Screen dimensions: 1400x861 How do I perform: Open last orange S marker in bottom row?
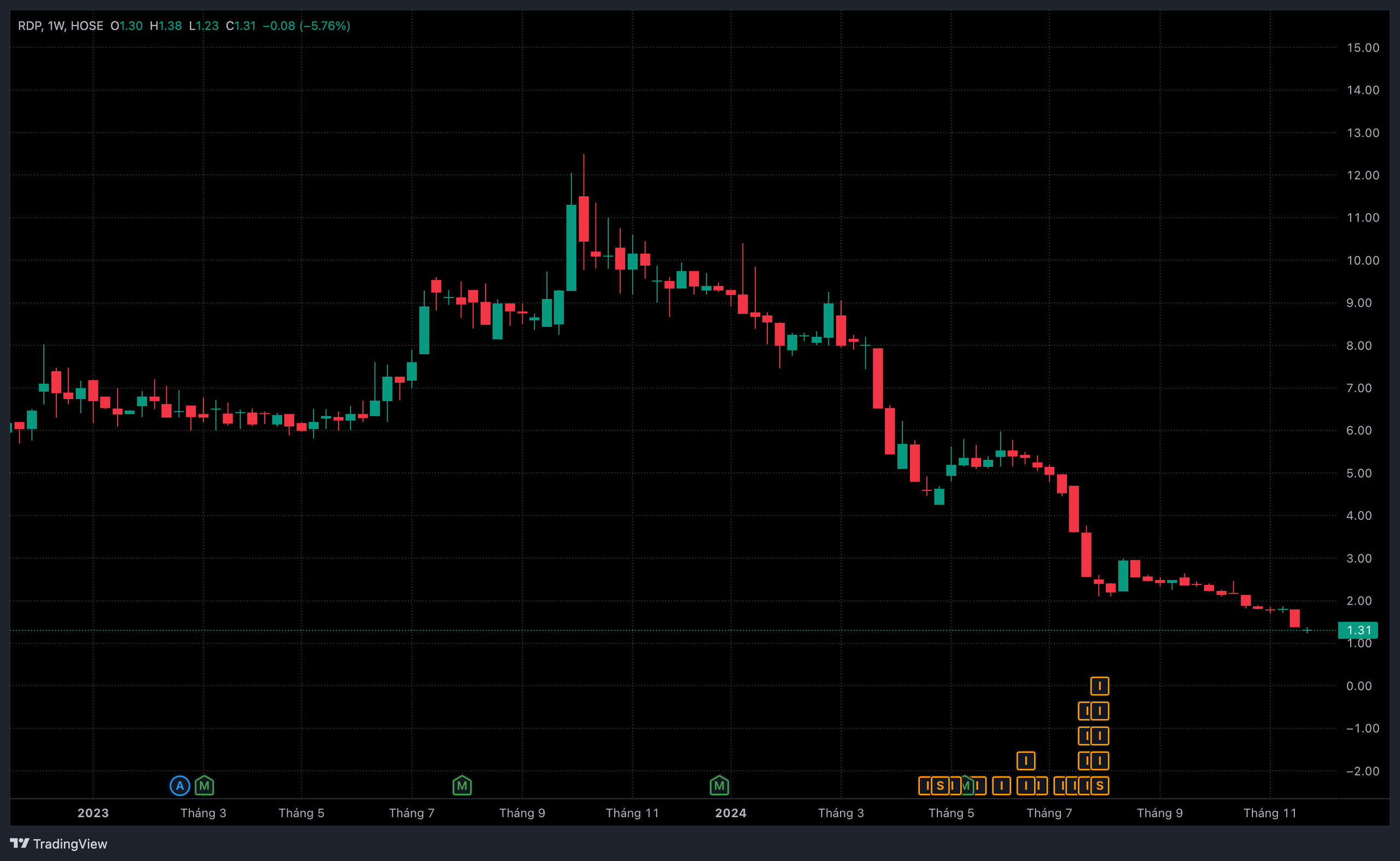(1100, 786)
